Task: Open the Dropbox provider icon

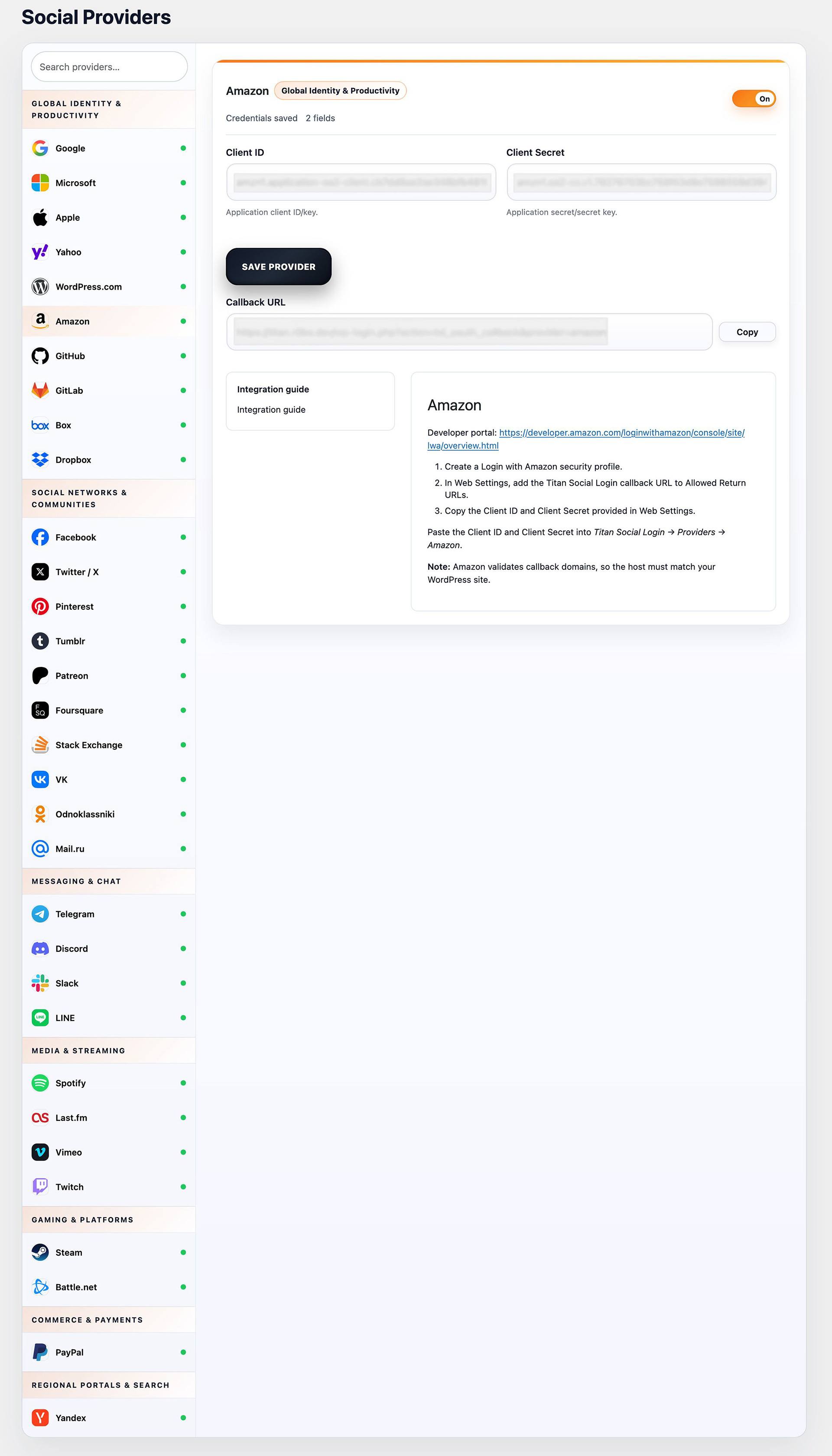Action: 40,460
